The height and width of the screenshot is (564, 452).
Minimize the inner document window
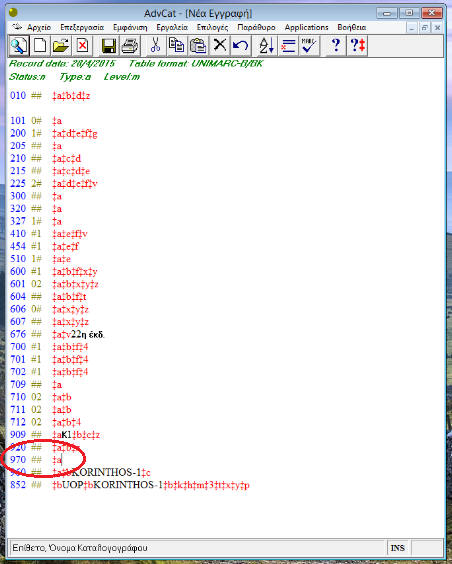412,27
